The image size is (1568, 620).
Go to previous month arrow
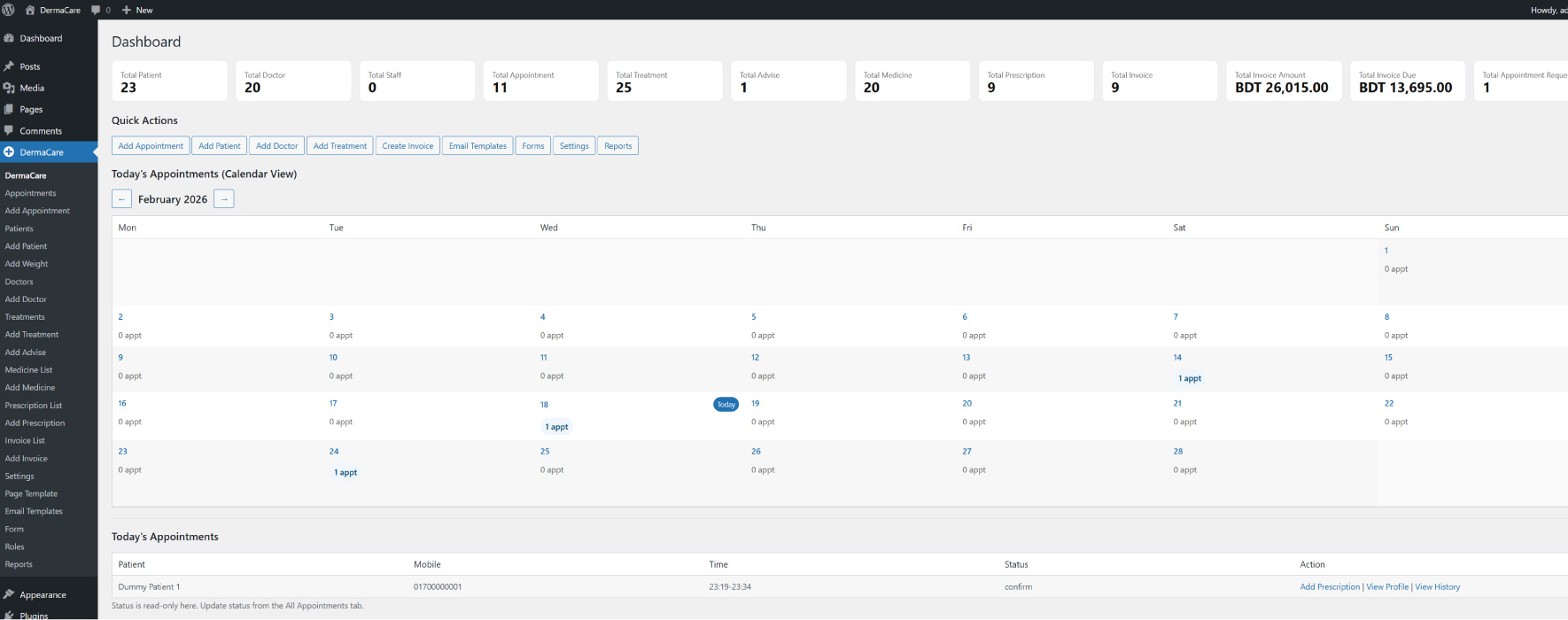click(121, 199)
